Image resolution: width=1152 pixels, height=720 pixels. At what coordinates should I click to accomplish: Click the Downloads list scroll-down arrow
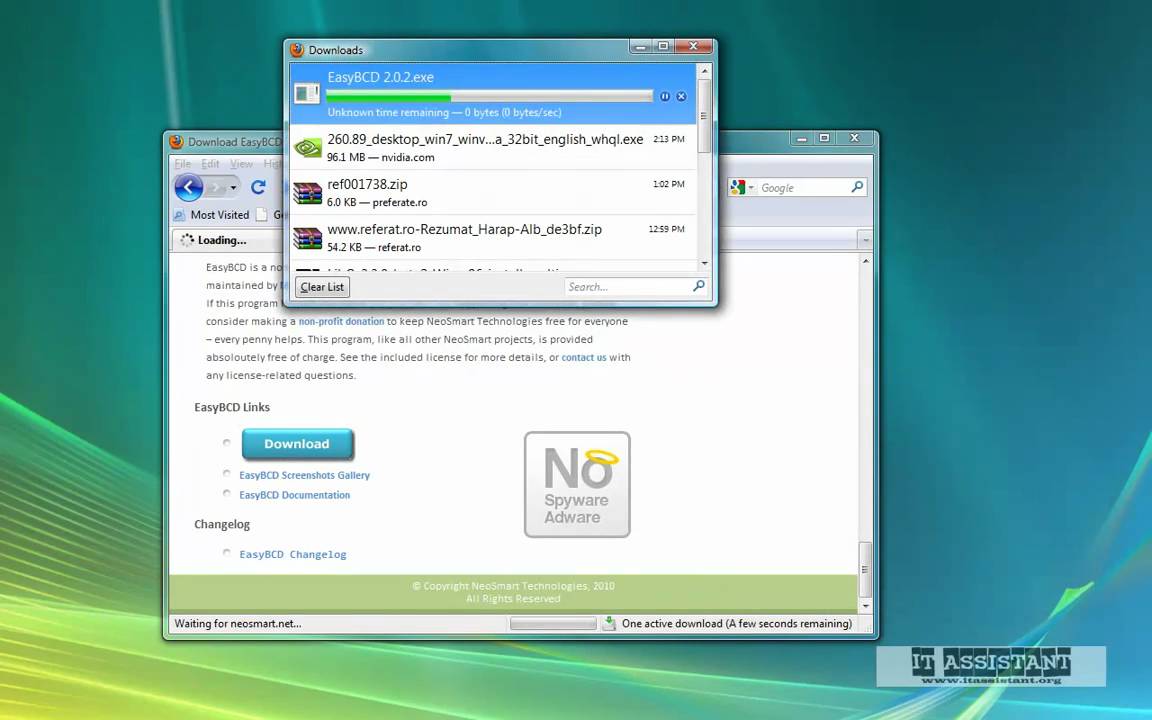click(x=704, y=263)
